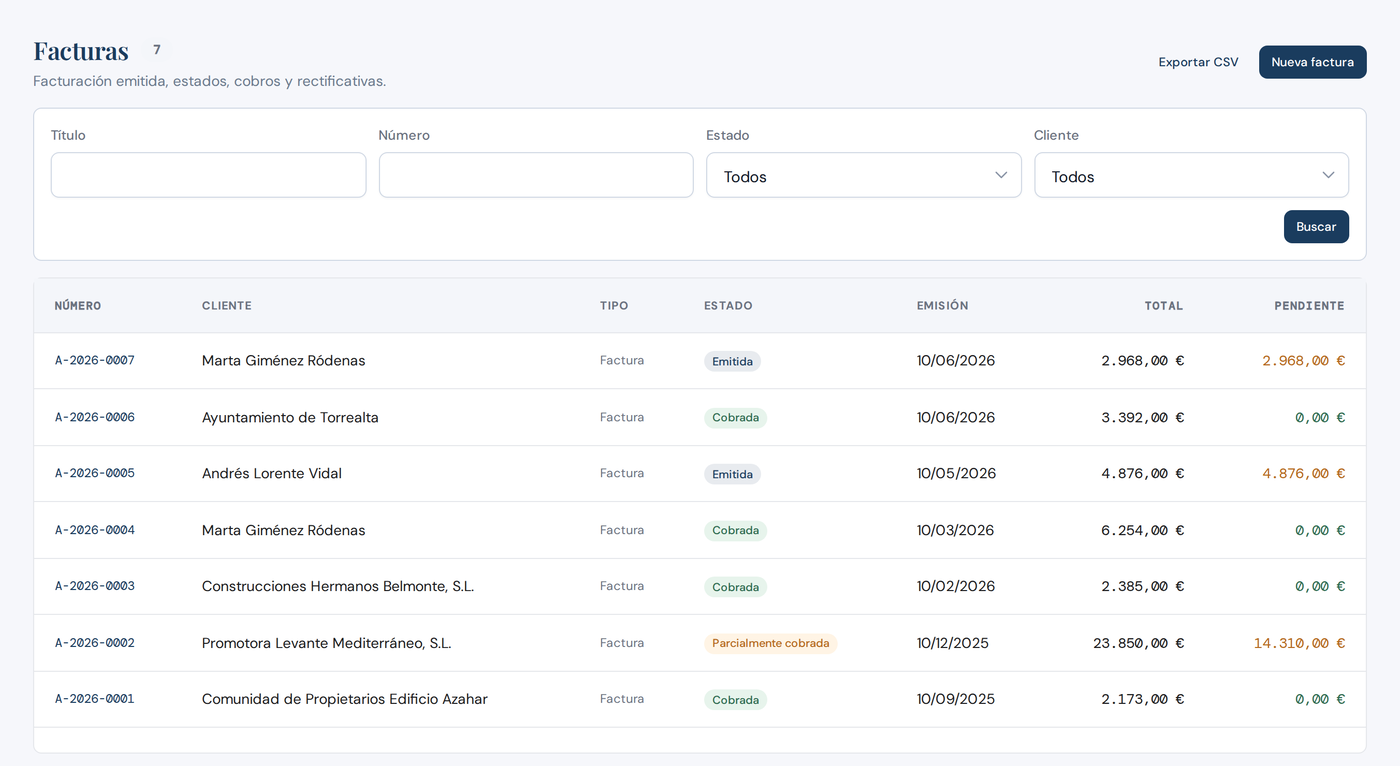1400x766 pixels.
Task: Expand the Cliente filter dropdown
Action: (x=1191, y=175)
